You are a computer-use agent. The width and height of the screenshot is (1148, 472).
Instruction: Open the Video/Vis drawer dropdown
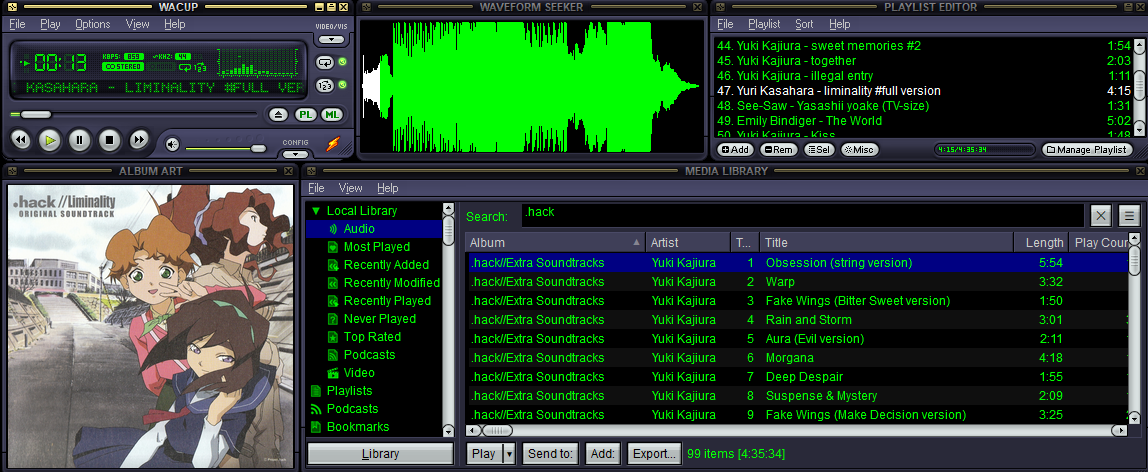point(331,40)
